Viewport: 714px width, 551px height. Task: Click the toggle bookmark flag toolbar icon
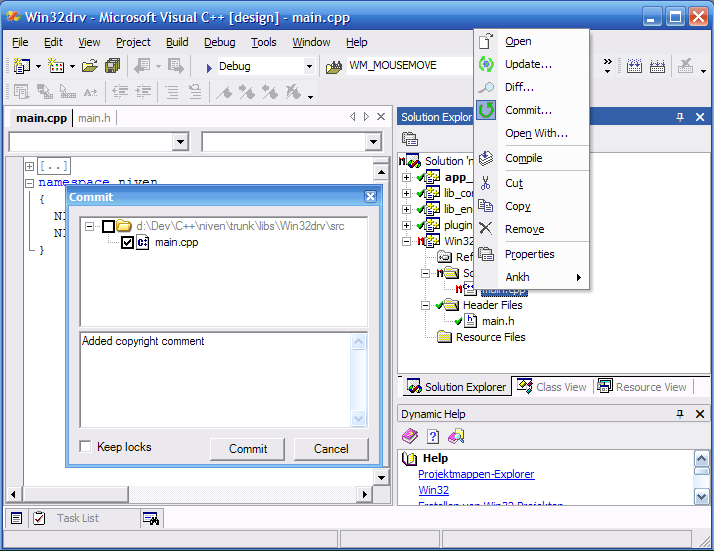pyautogui.click(x=224, y=92)
